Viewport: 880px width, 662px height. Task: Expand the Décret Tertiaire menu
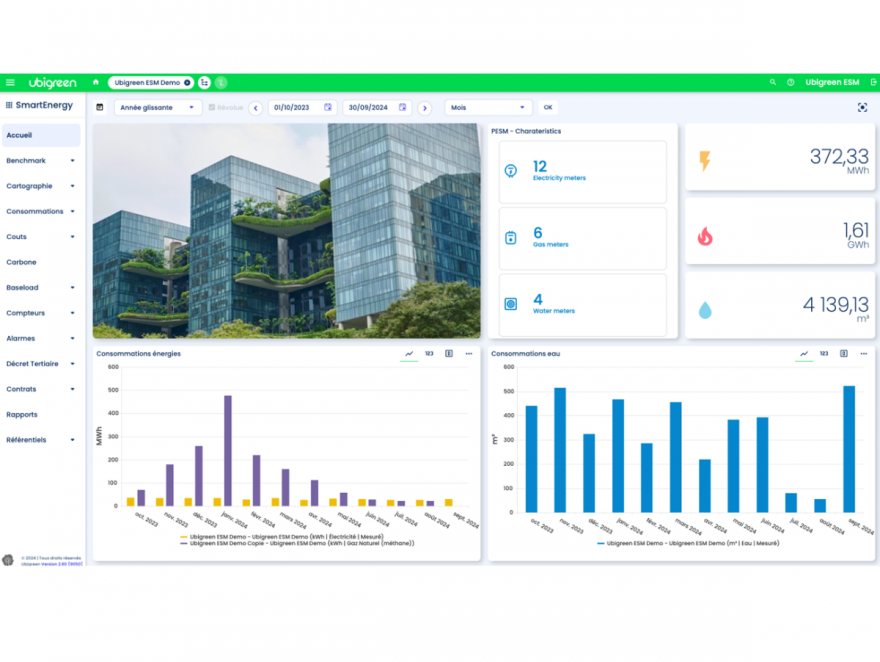[x=40, y=364]
